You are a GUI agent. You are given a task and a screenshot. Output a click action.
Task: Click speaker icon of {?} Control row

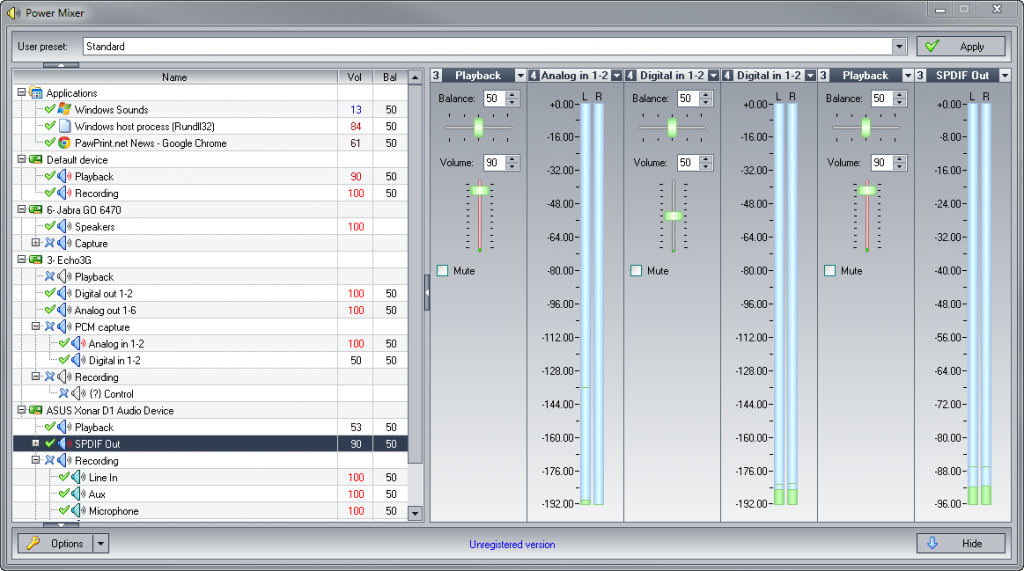pyautogui.click(x=78, y=393)
